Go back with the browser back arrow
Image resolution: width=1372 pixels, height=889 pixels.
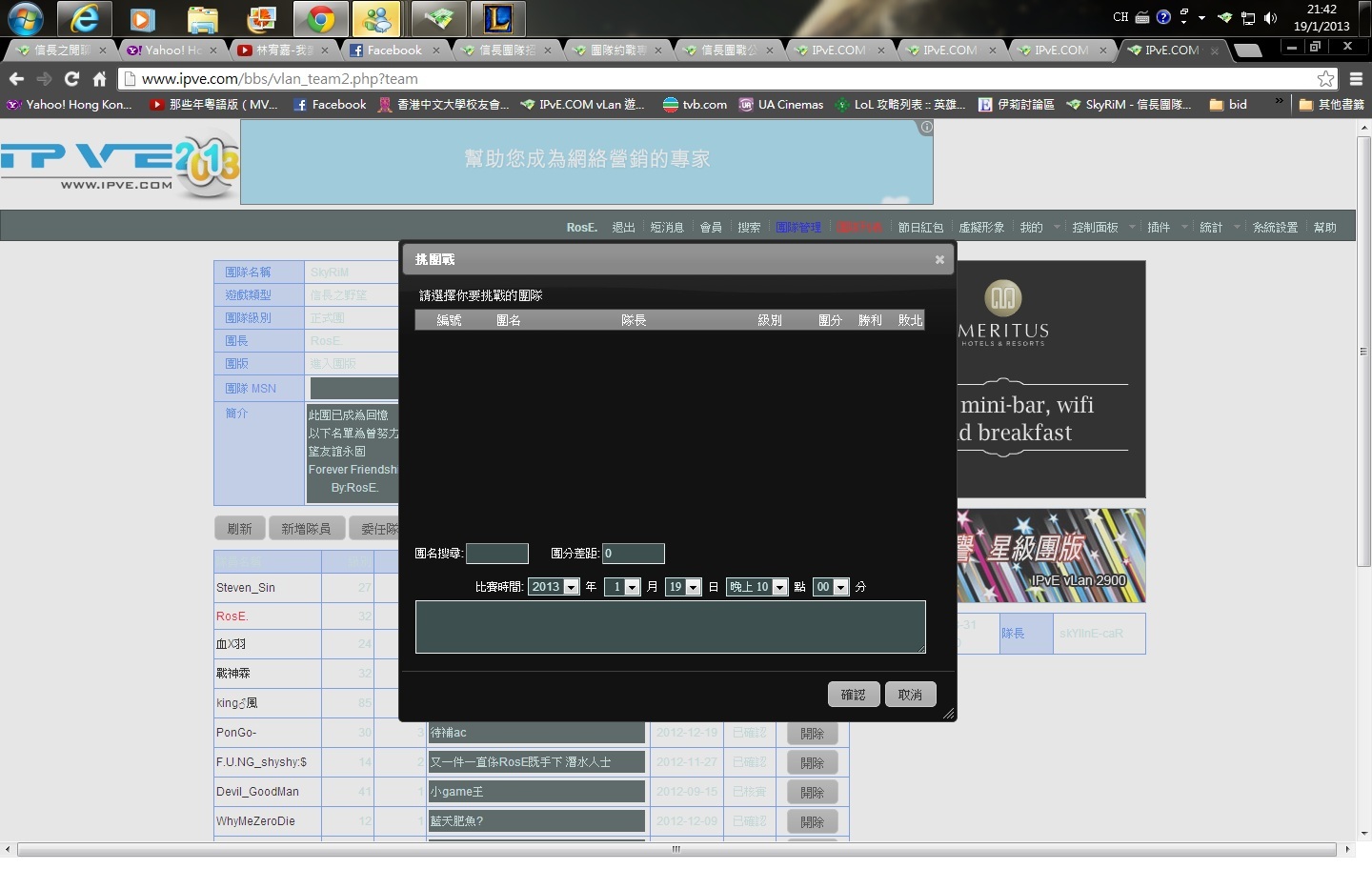16,79
